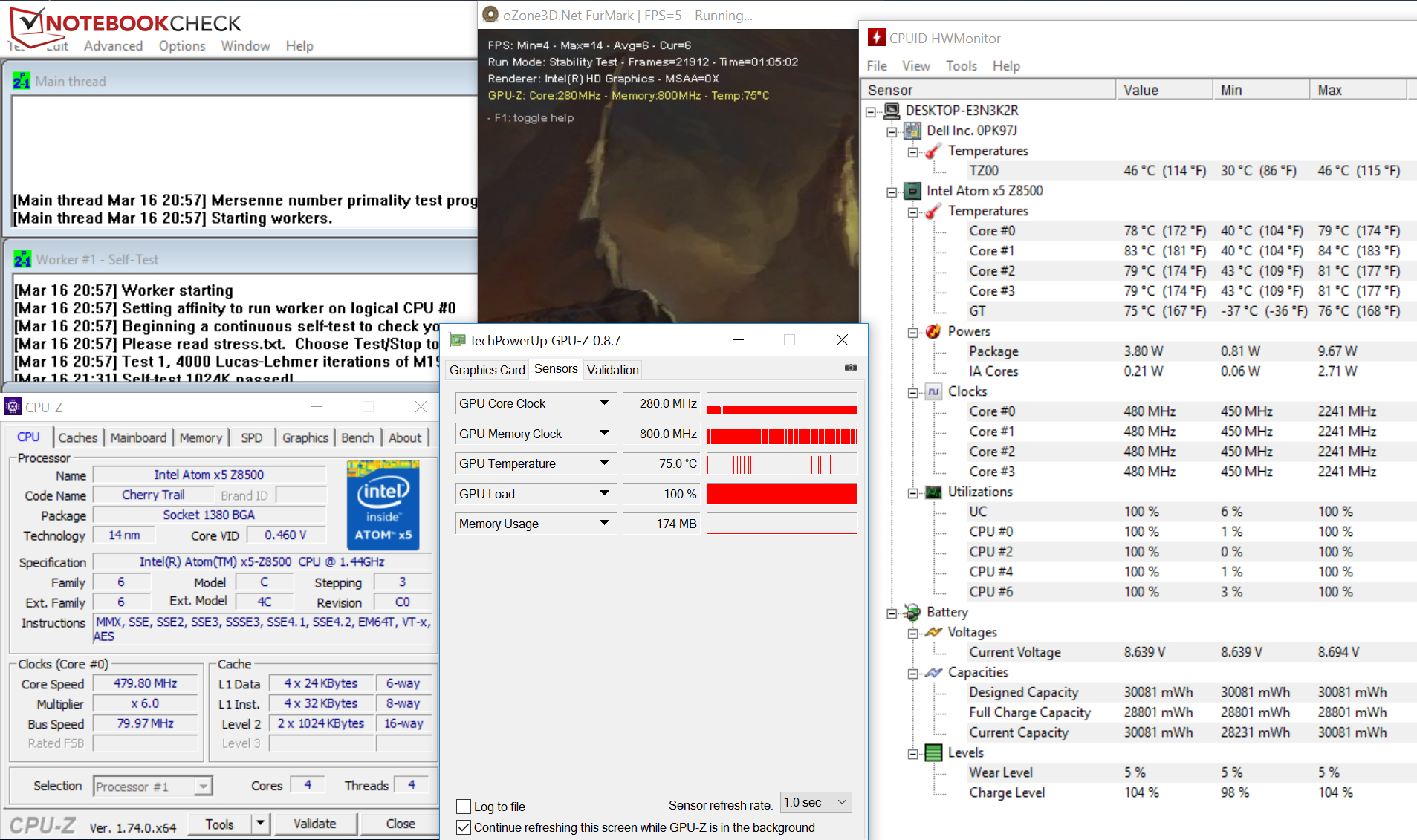Click the thermometer icon under Dell Inc.

click(x=933, y=151)
